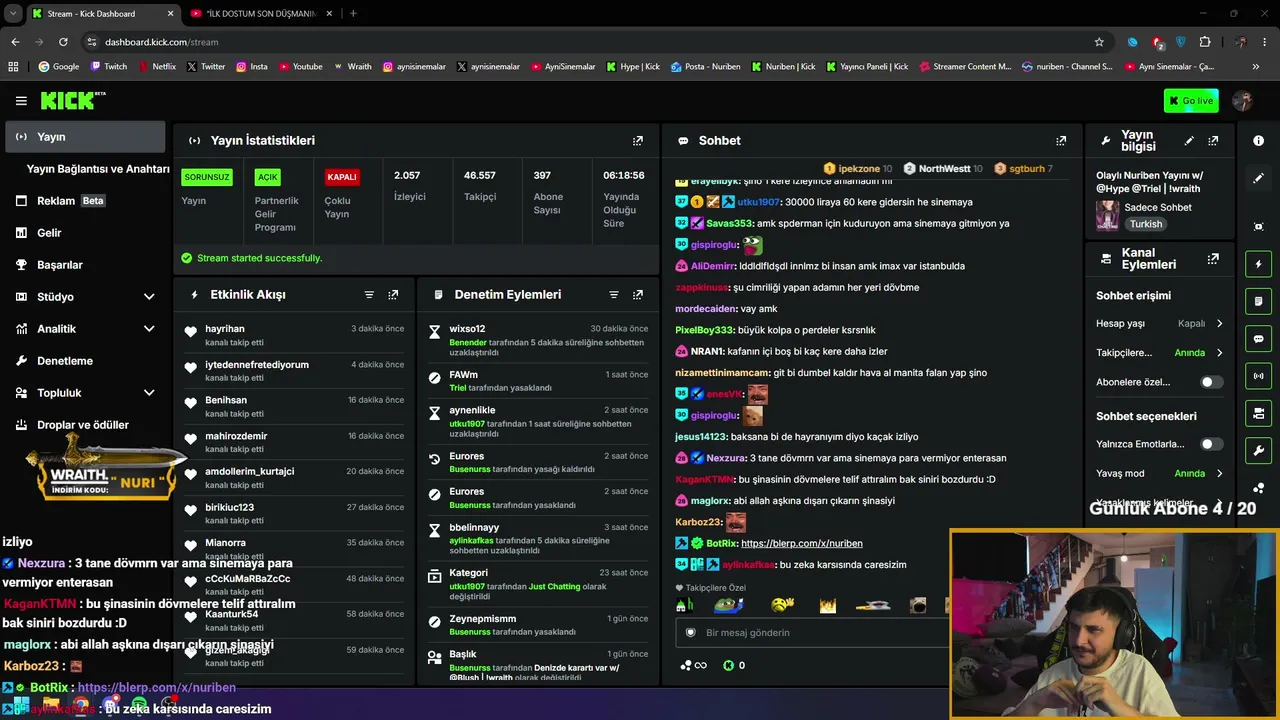Toggle the moderation log document icon in right toolbar
The height and width of the screenshot is (720, 1280).
[1258, 301]
